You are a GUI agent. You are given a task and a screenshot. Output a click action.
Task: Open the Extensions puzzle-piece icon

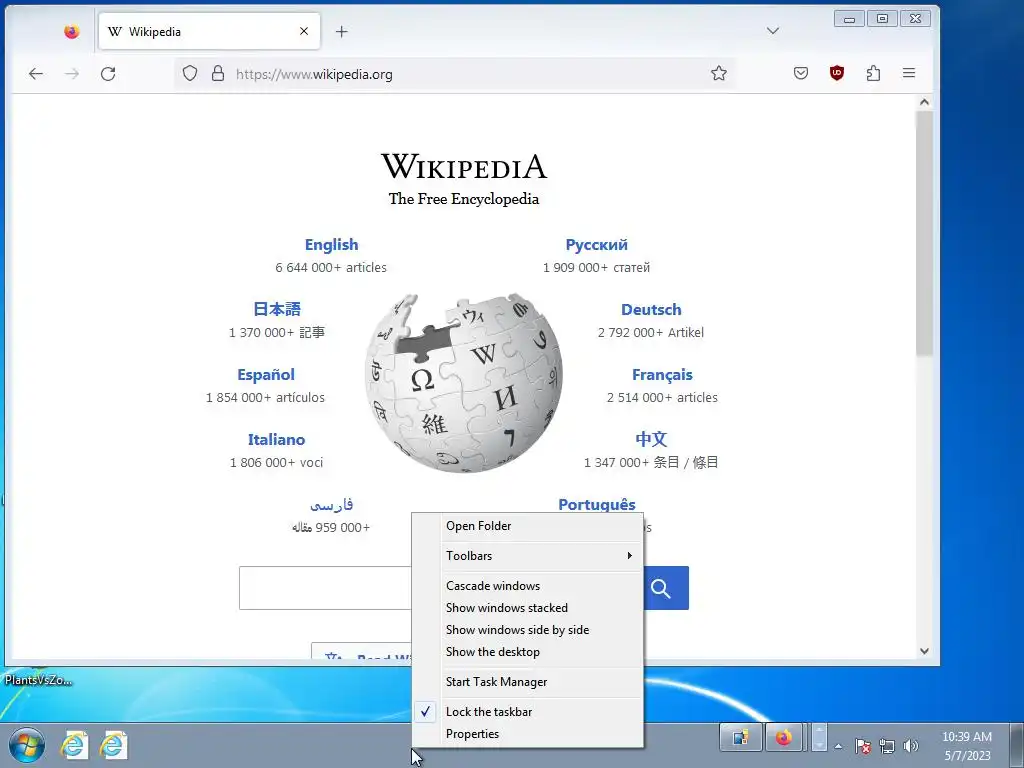[873, 73]
